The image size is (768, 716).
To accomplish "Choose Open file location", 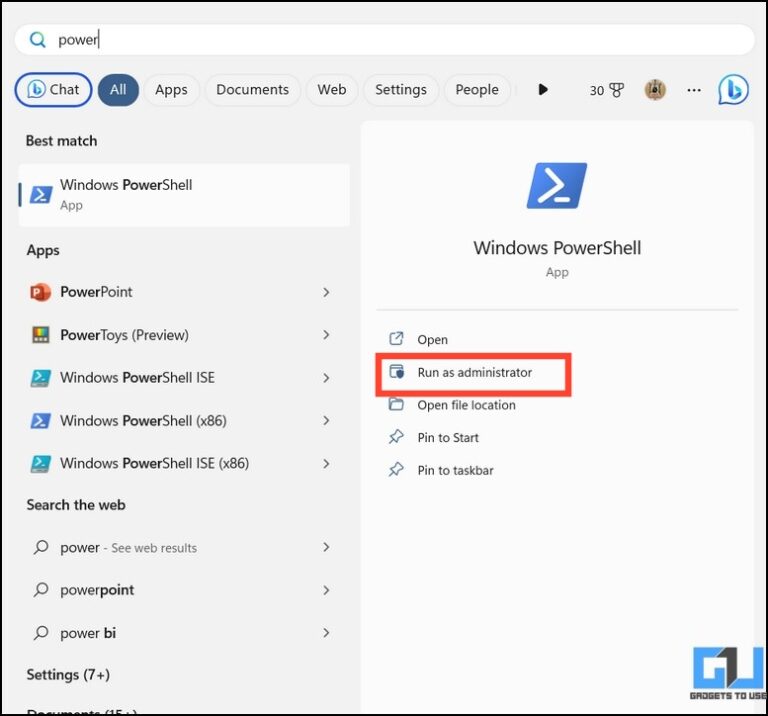I will click(466, 405).
